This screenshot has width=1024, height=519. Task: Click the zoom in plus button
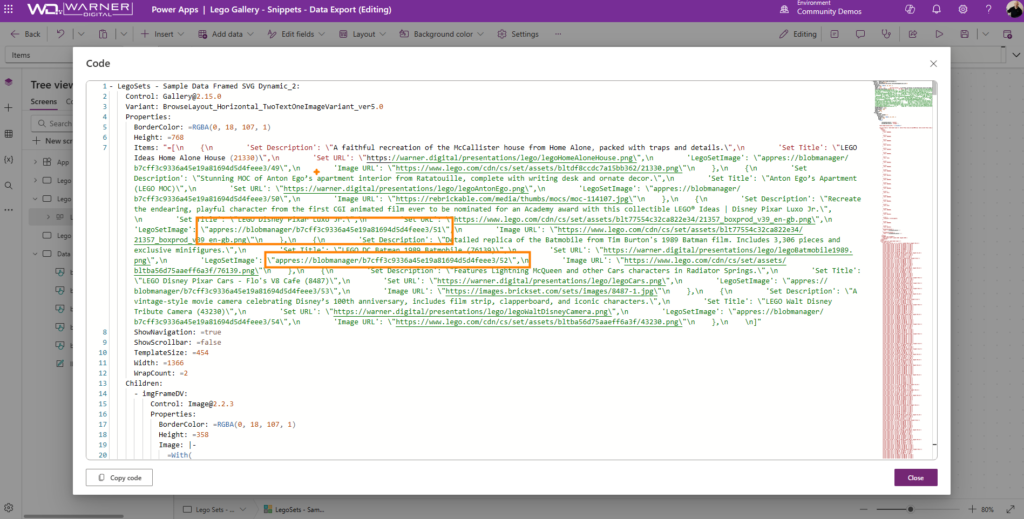[x=972, y=509]
